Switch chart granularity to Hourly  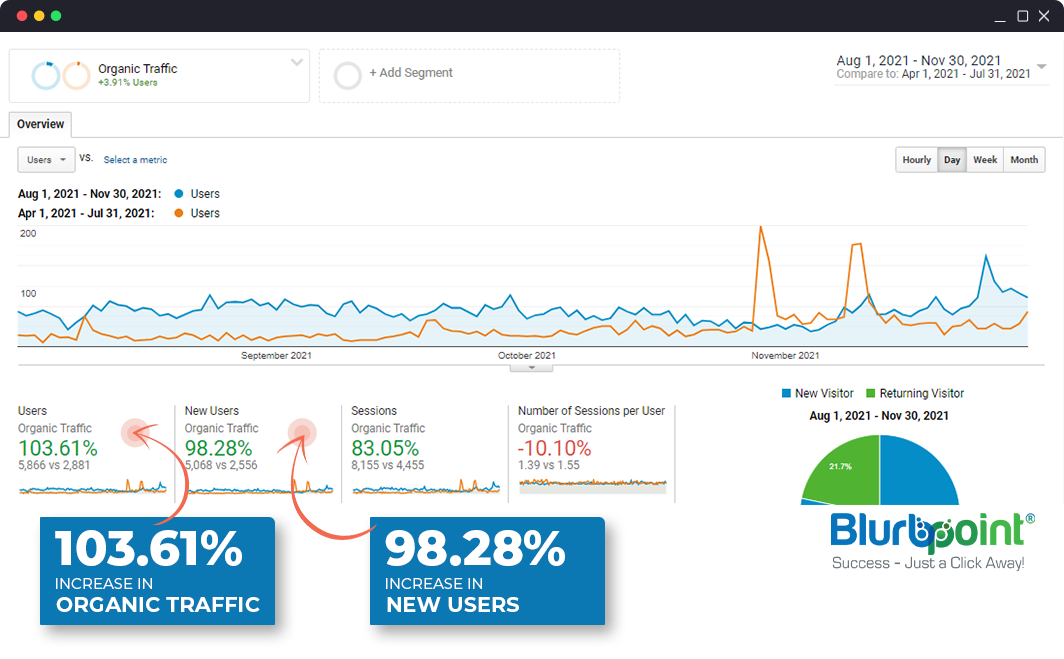click(x=916, y=160)
